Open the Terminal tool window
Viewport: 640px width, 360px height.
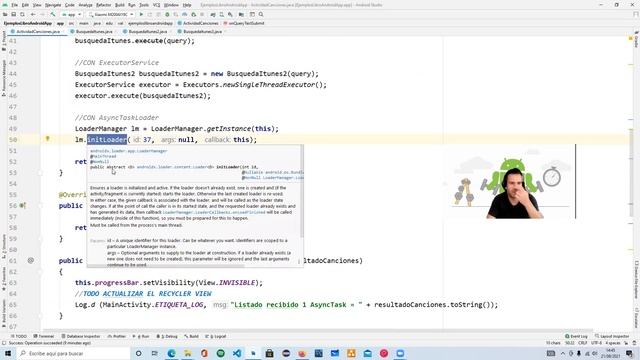click(44, 336)
